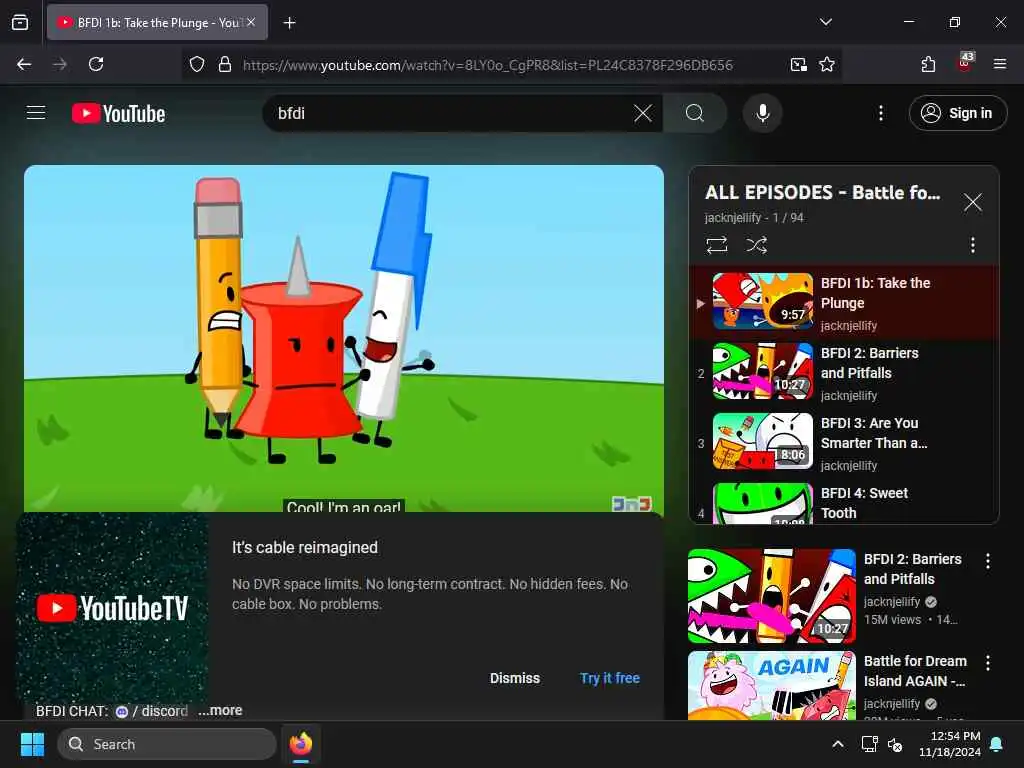The width and height of the screenshot is (1024, 768).
Task: Open Firefox View workspace icon
Action: click(20, 23)
